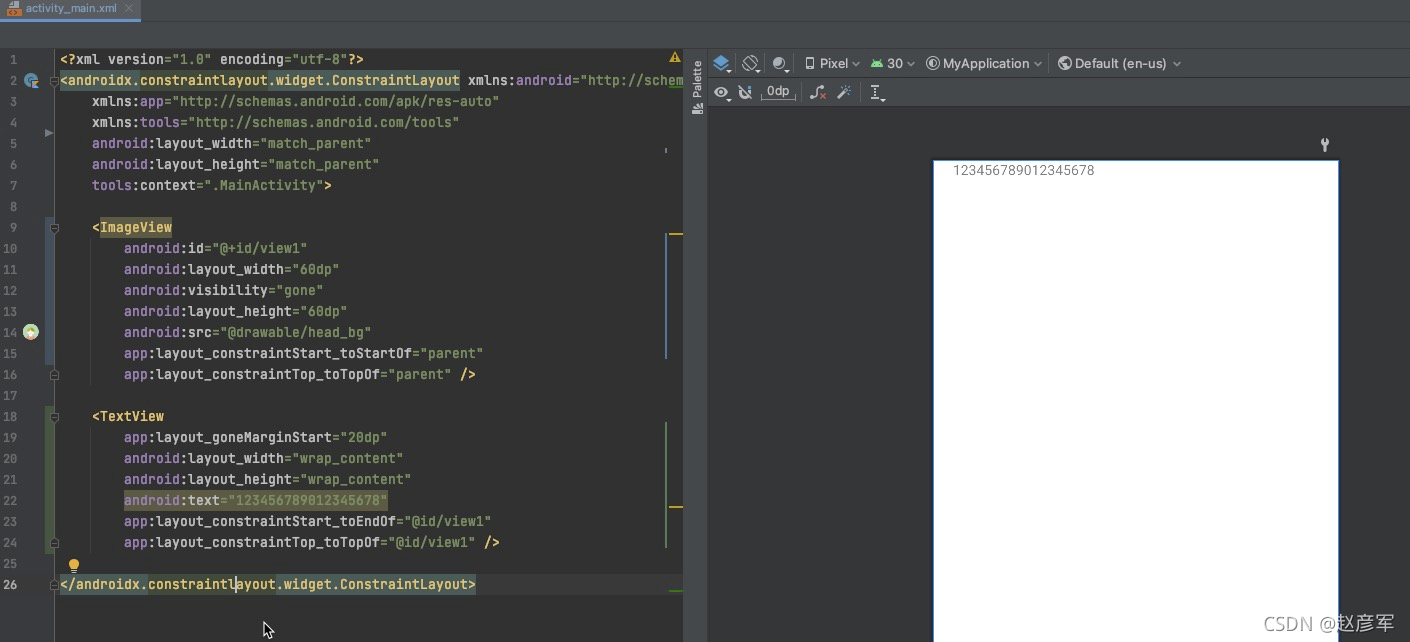1410x642 pixels.
Task: Click the related class gutter icon on line 2
Action: pyautogui.click(x=31, y=80)
